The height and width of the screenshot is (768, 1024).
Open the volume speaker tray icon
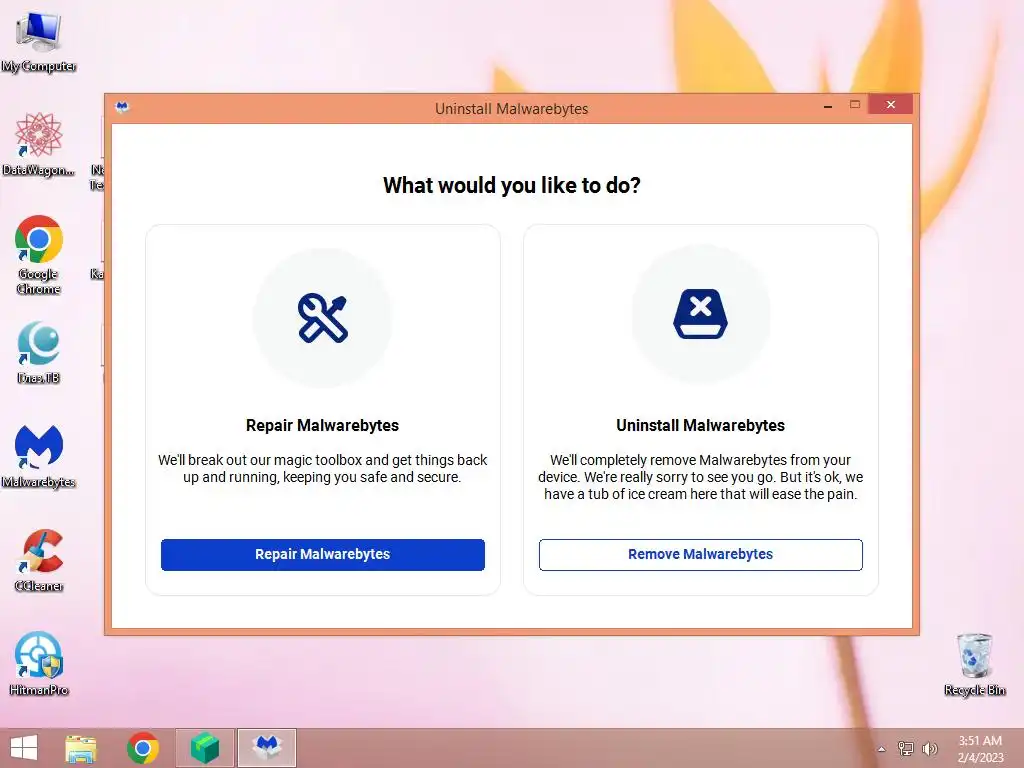point(929,748)
